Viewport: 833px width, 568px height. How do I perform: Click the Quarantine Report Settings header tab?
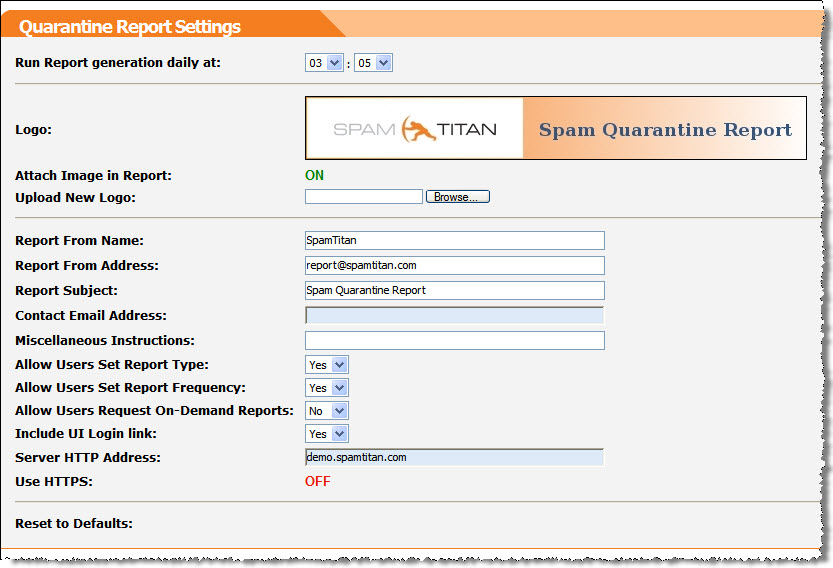coord(130,27)
